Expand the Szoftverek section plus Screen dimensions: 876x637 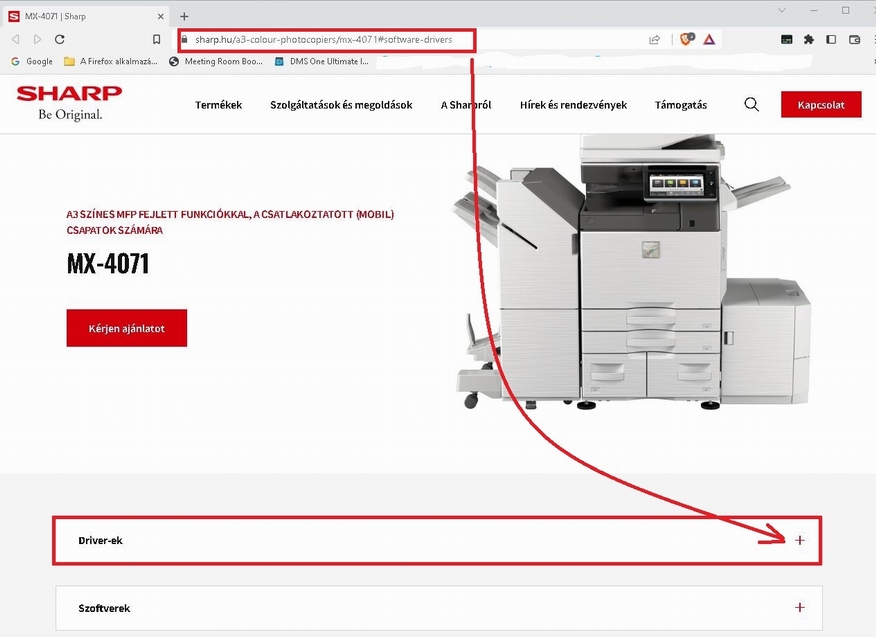point(800,607)
